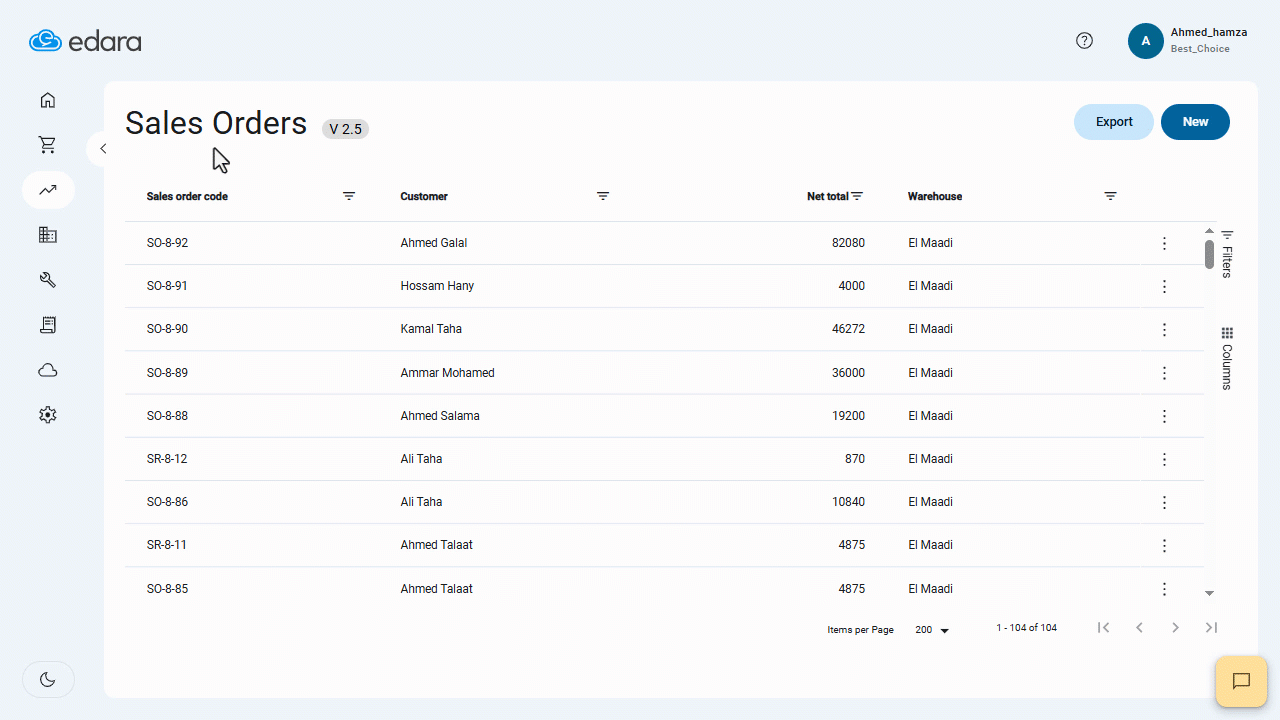
Task: Open the Home sidebar icon
Action: click(47, 100)
